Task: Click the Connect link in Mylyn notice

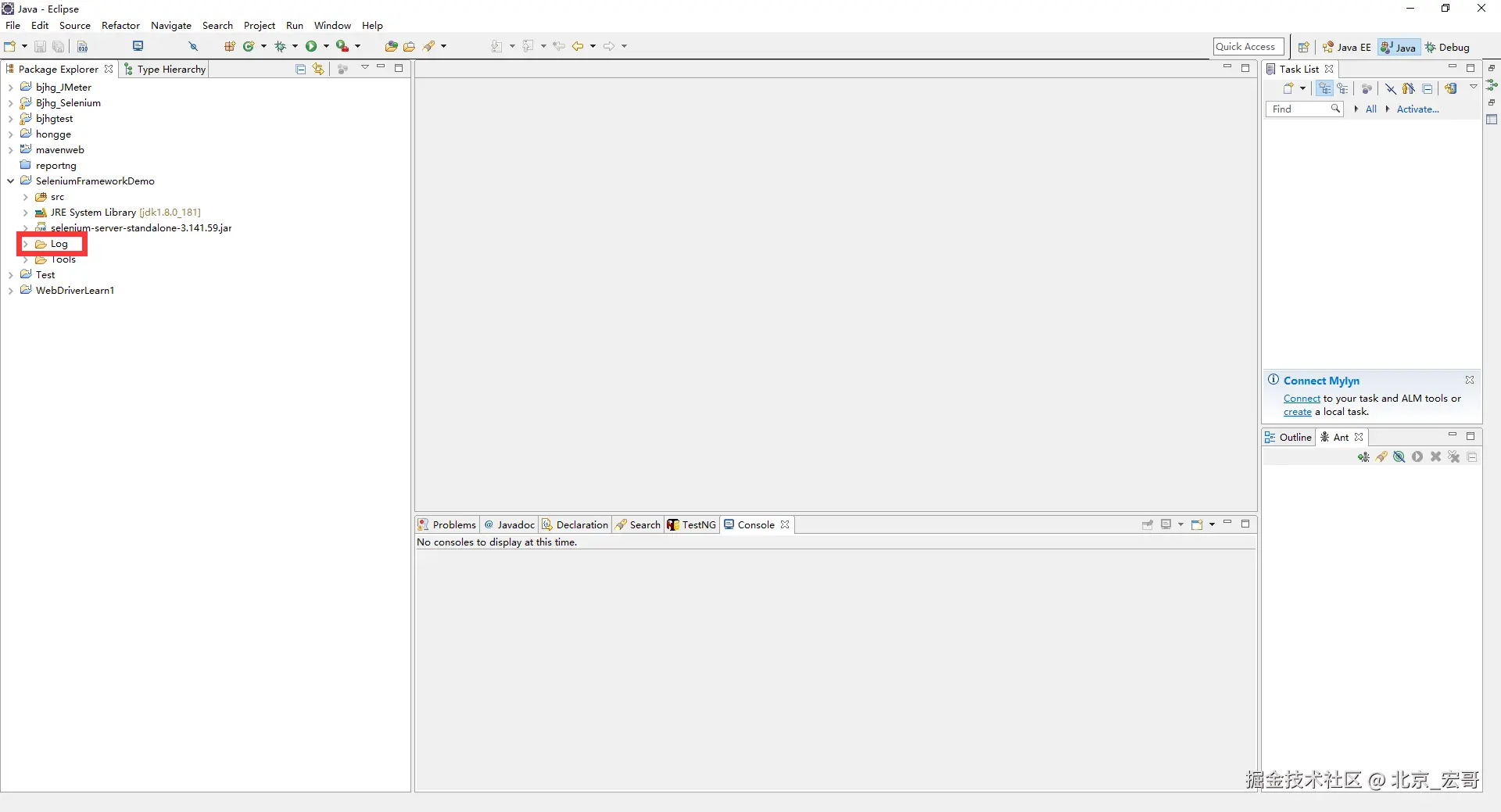Action: click(1302, 399)
